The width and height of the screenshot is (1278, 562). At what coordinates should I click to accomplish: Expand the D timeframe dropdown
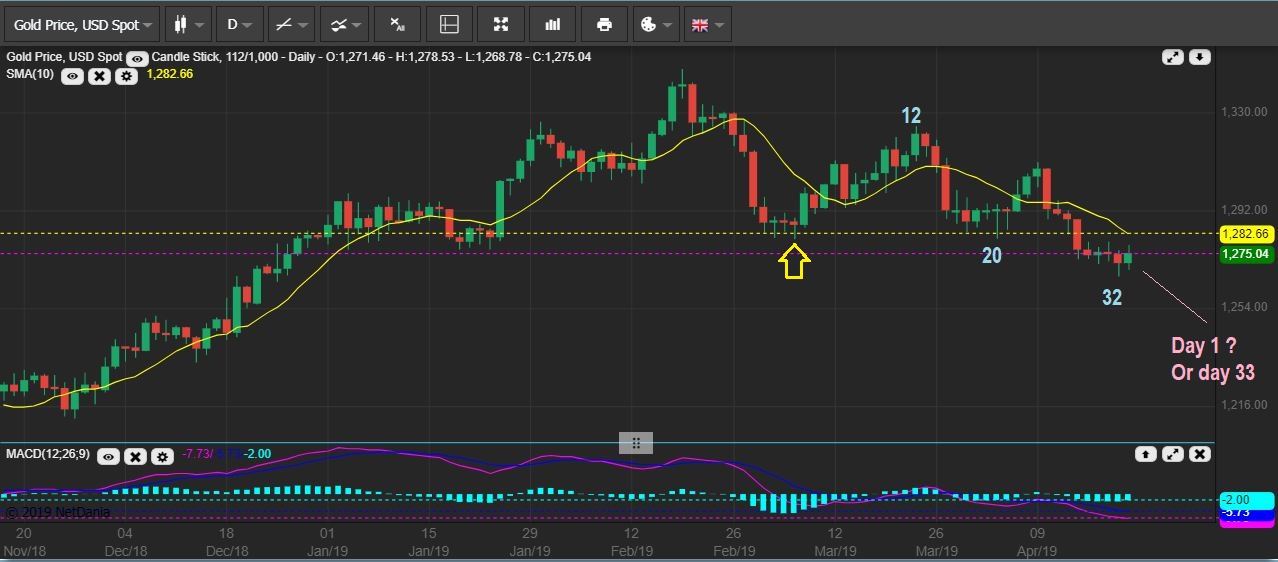coord(239,24)
